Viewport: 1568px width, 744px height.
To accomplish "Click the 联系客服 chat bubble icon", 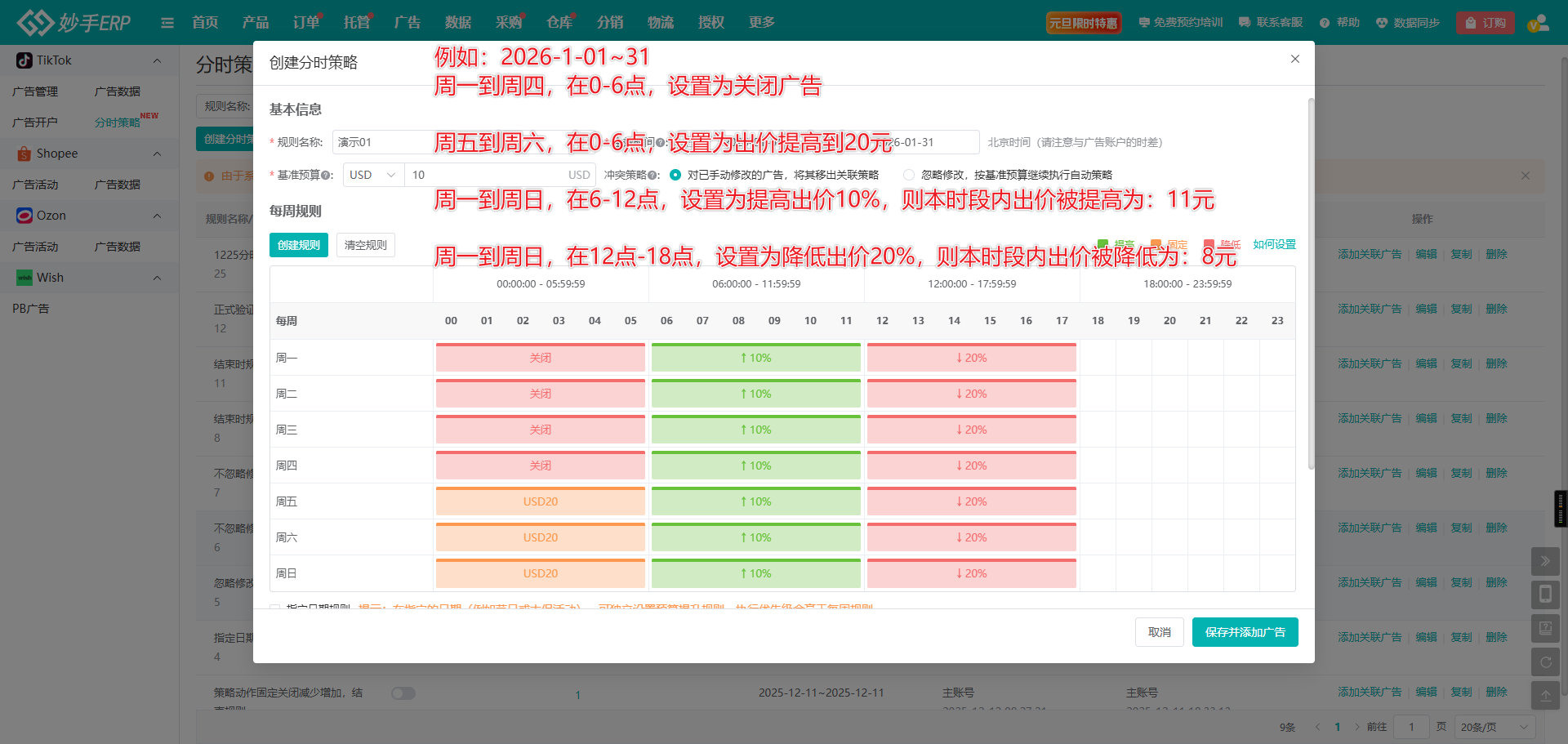I will click(x=1245, y=23).
